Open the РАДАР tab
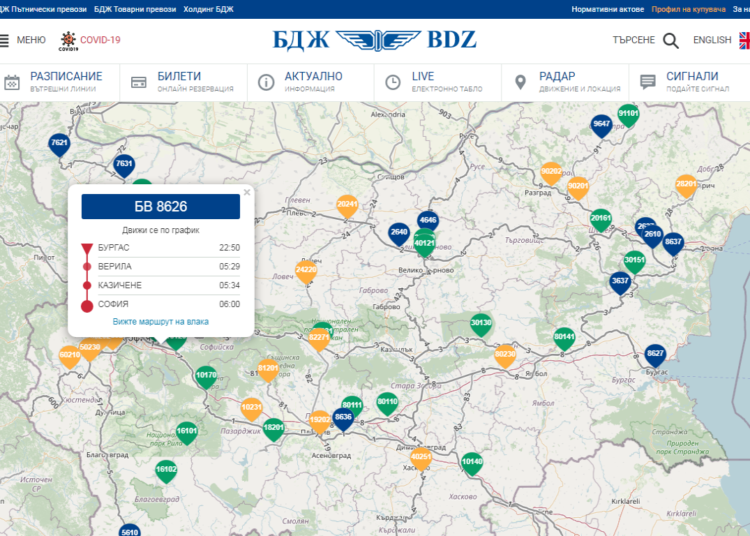 pyautogui.click(x=565, y=82)
